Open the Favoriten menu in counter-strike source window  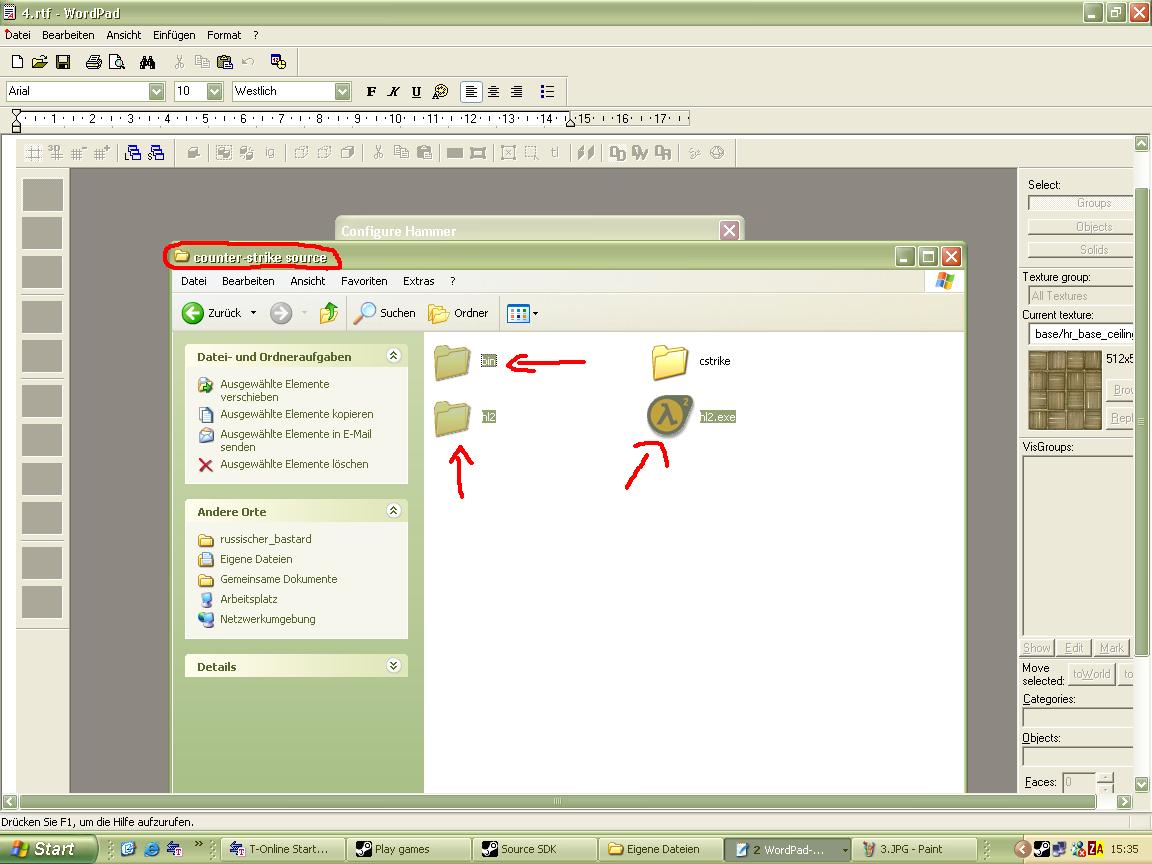point(364,281)
